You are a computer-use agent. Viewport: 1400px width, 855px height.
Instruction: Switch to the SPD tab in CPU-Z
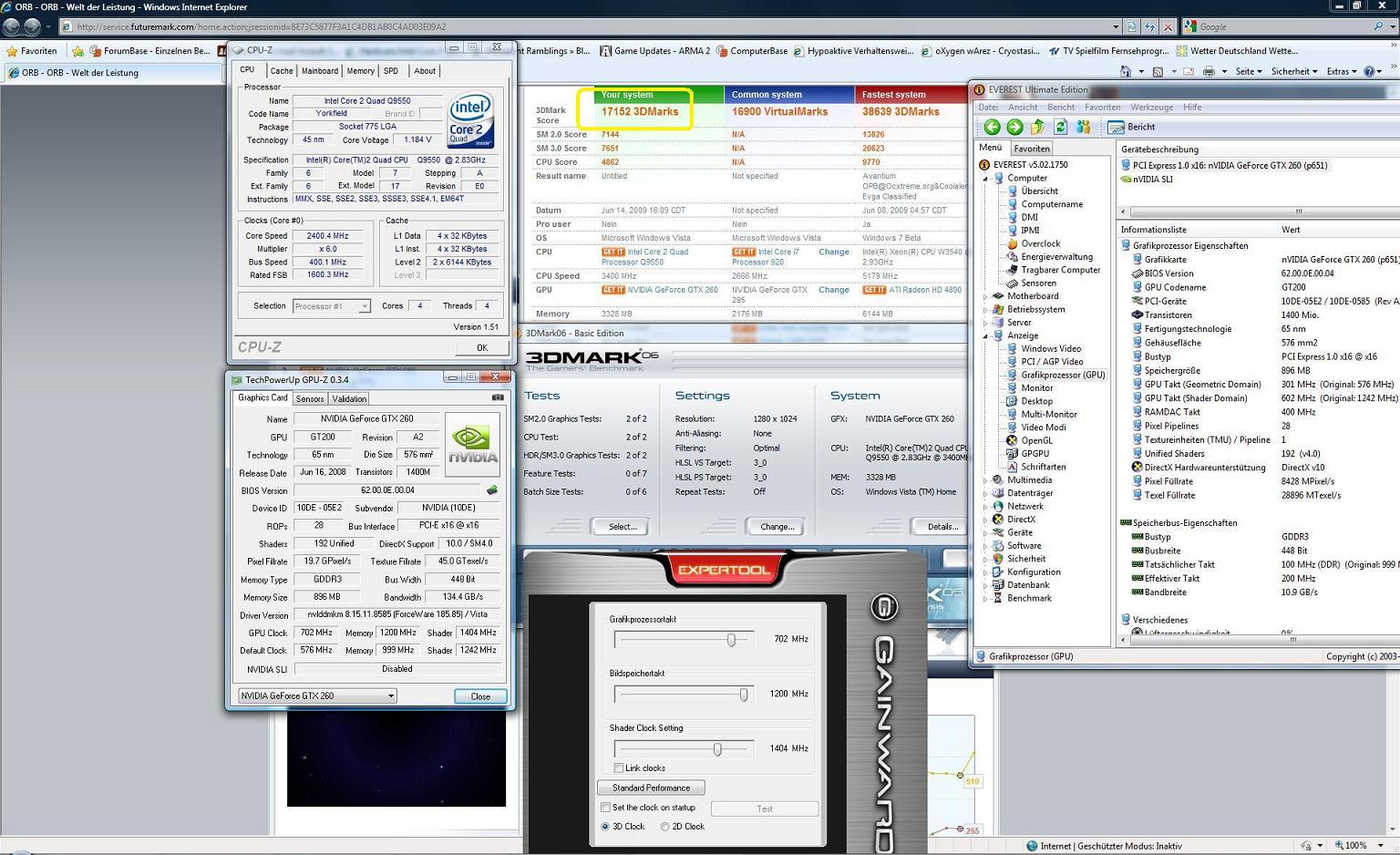391,70
